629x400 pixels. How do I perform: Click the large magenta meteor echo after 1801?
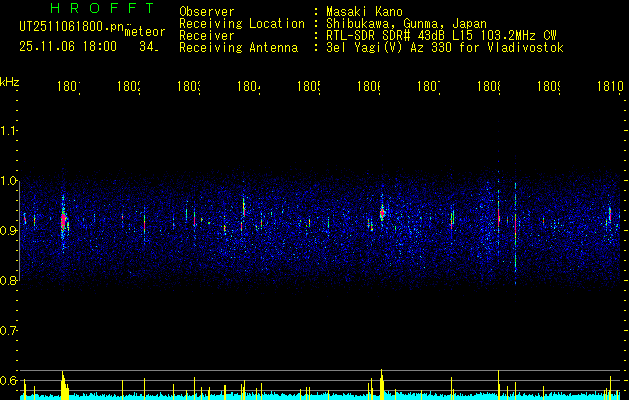tap(63, 221)
